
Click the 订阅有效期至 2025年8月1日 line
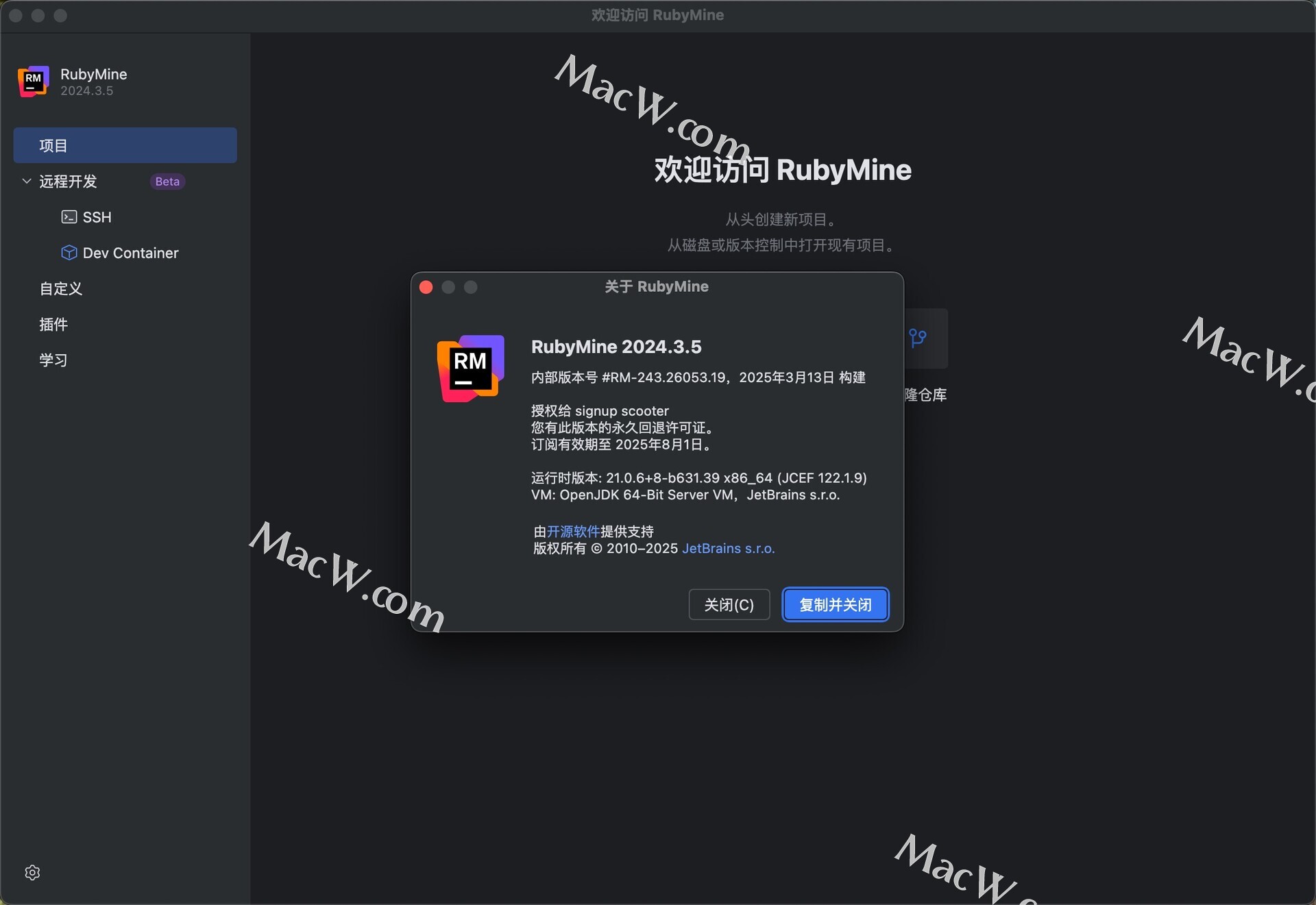pos(622,445)
